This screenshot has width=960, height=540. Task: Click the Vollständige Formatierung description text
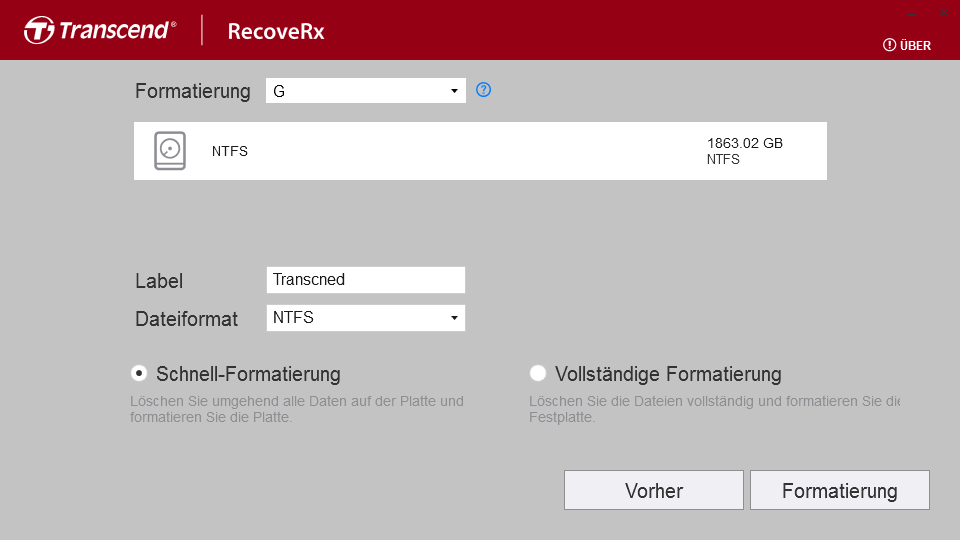(714, 409)
